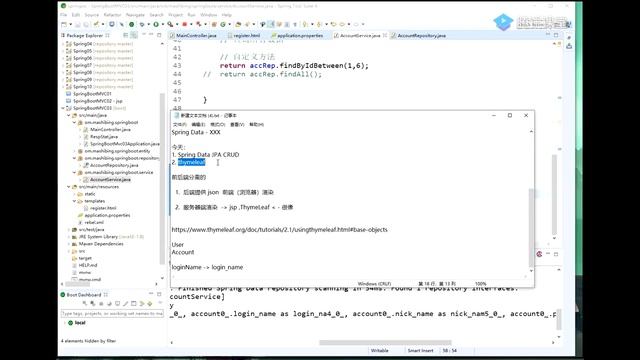Screen dimensions: 640x360
Task: Collapse the templates folder
Action: coord(75,201)
